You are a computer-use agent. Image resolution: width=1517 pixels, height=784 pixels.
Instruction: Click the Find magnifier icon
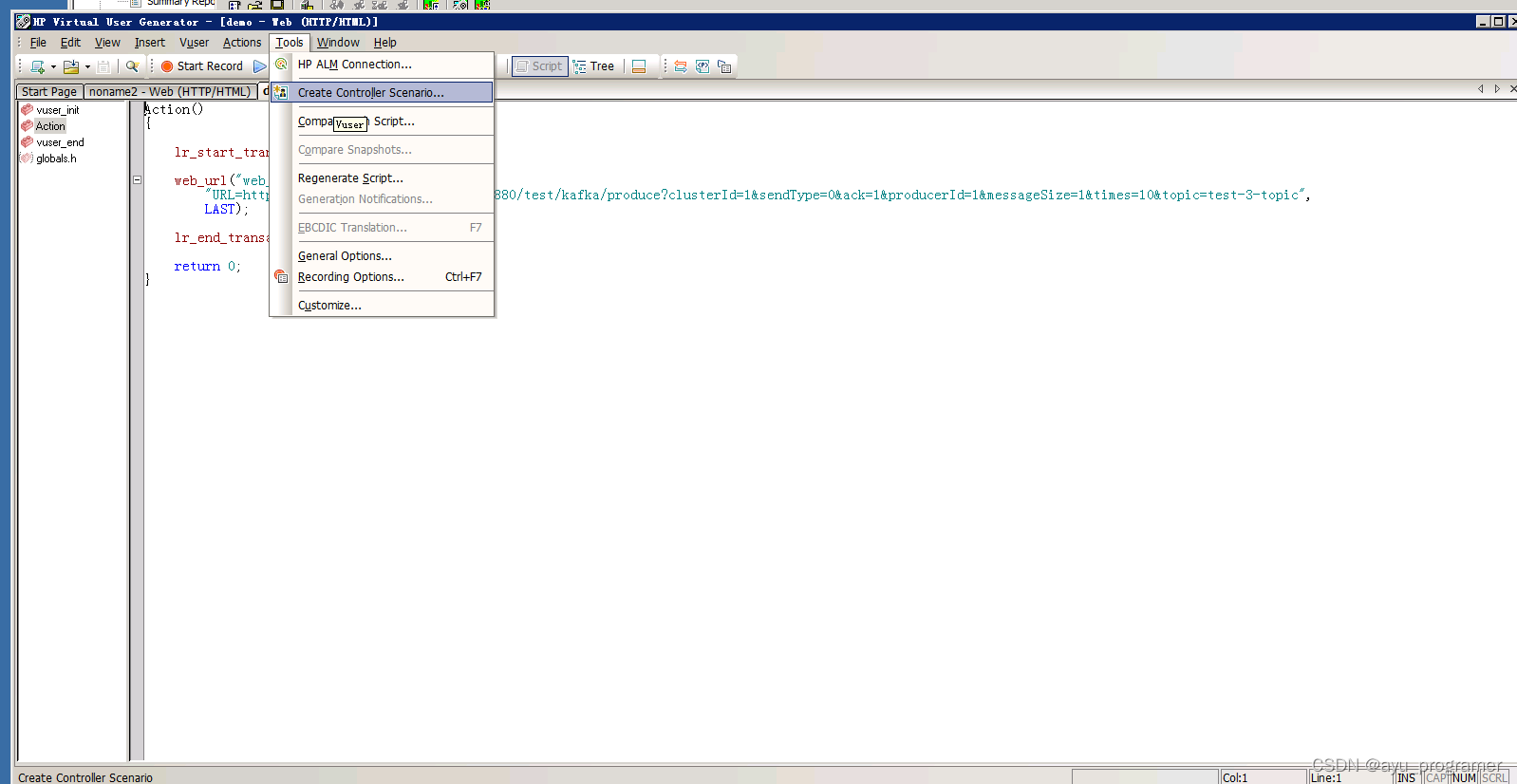(133, 66)
